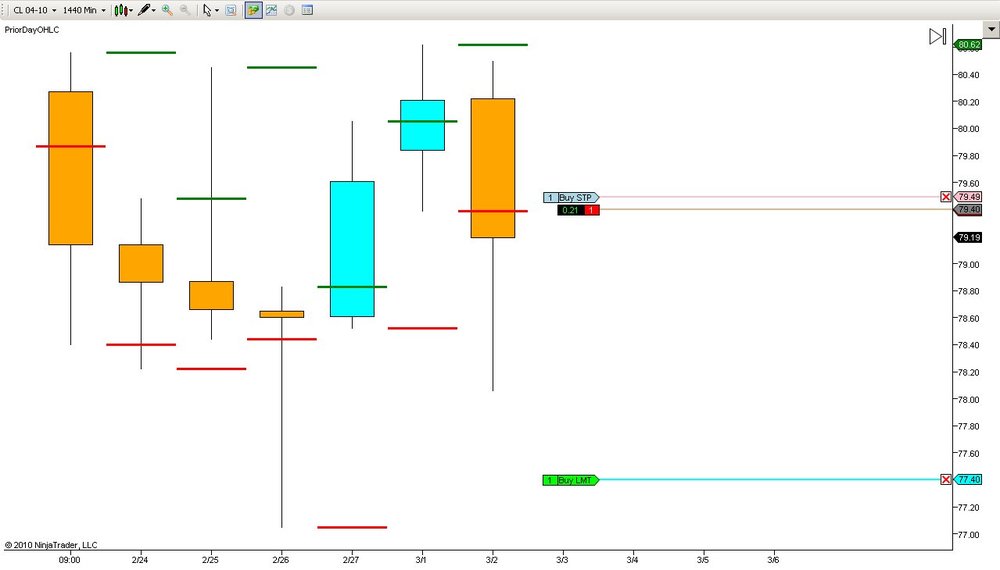Click the 80.00 price axis label
This screenshot has height=570, width=1000.
point(968,129)
